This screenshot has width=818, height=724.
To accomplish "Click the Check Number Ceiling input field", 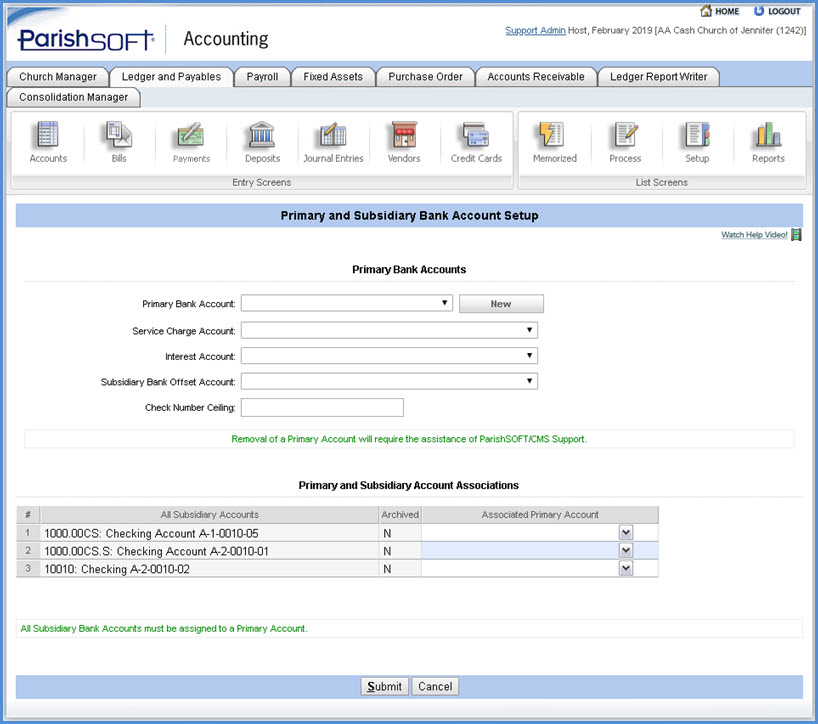I will coord(322,407).
